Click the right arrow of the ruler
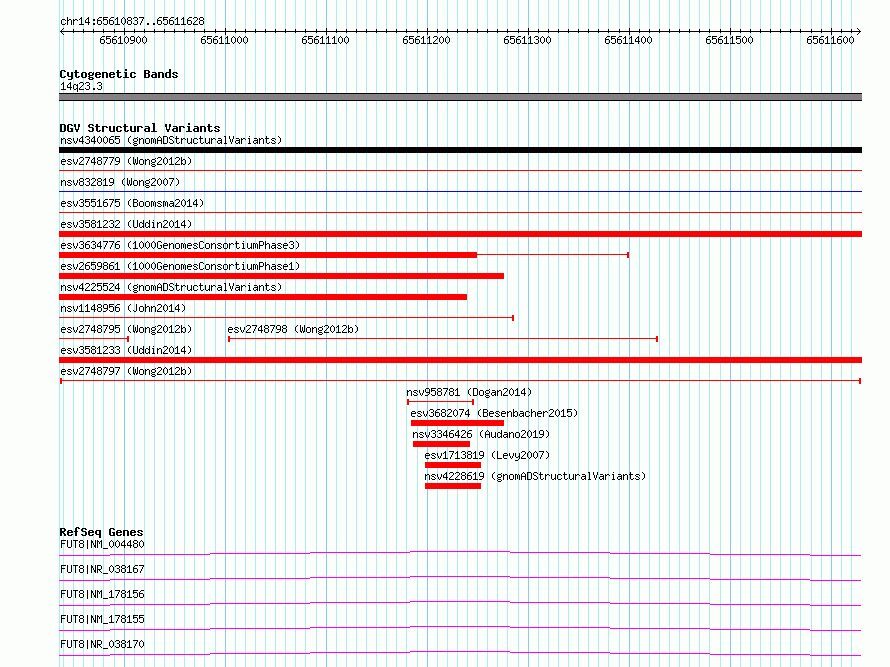The image size is (890, 667). pos(859,31)
